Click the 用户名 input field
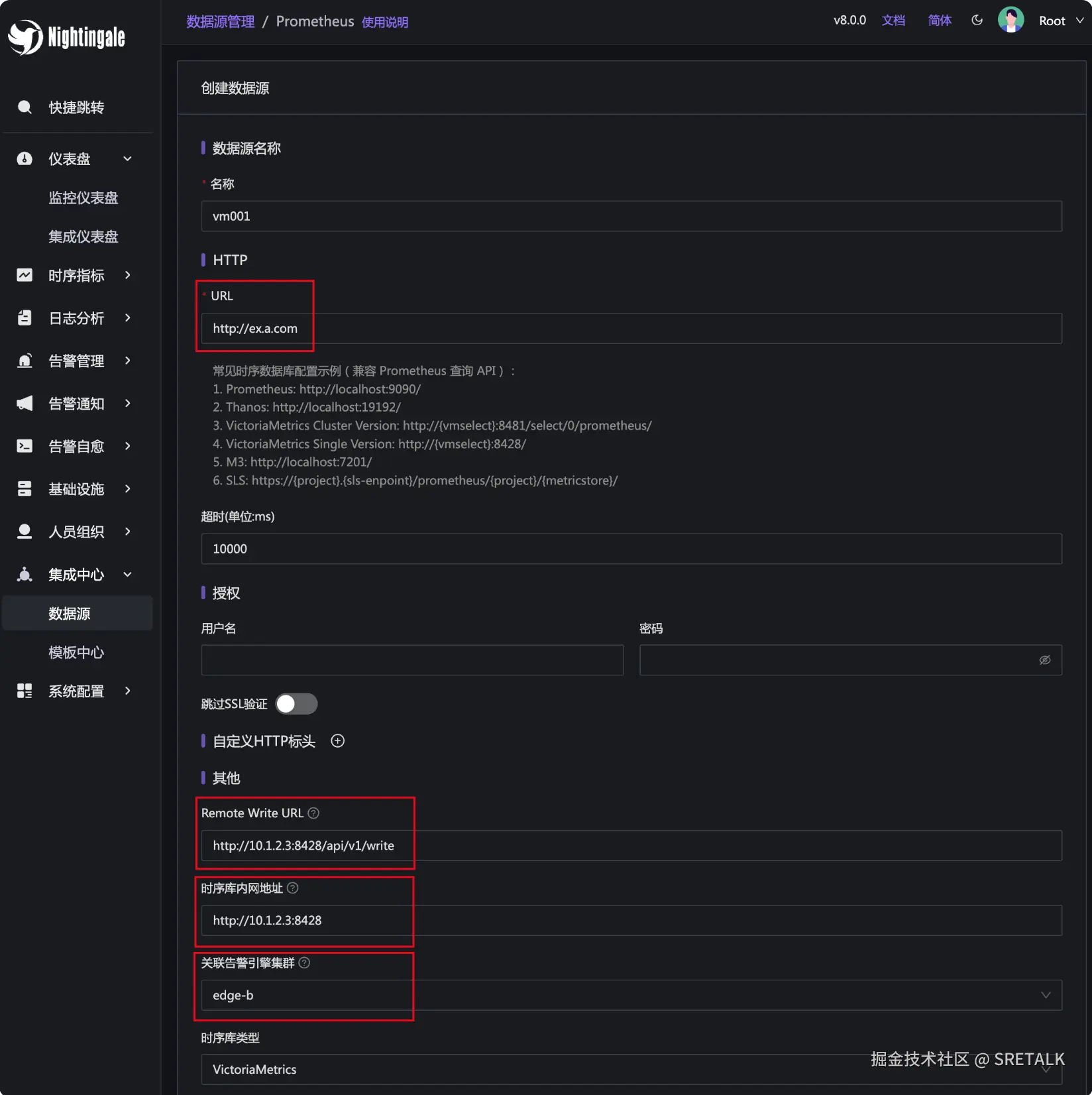Image resolution: width=1092 pixels, height=1095 pixels. (412, 660)
